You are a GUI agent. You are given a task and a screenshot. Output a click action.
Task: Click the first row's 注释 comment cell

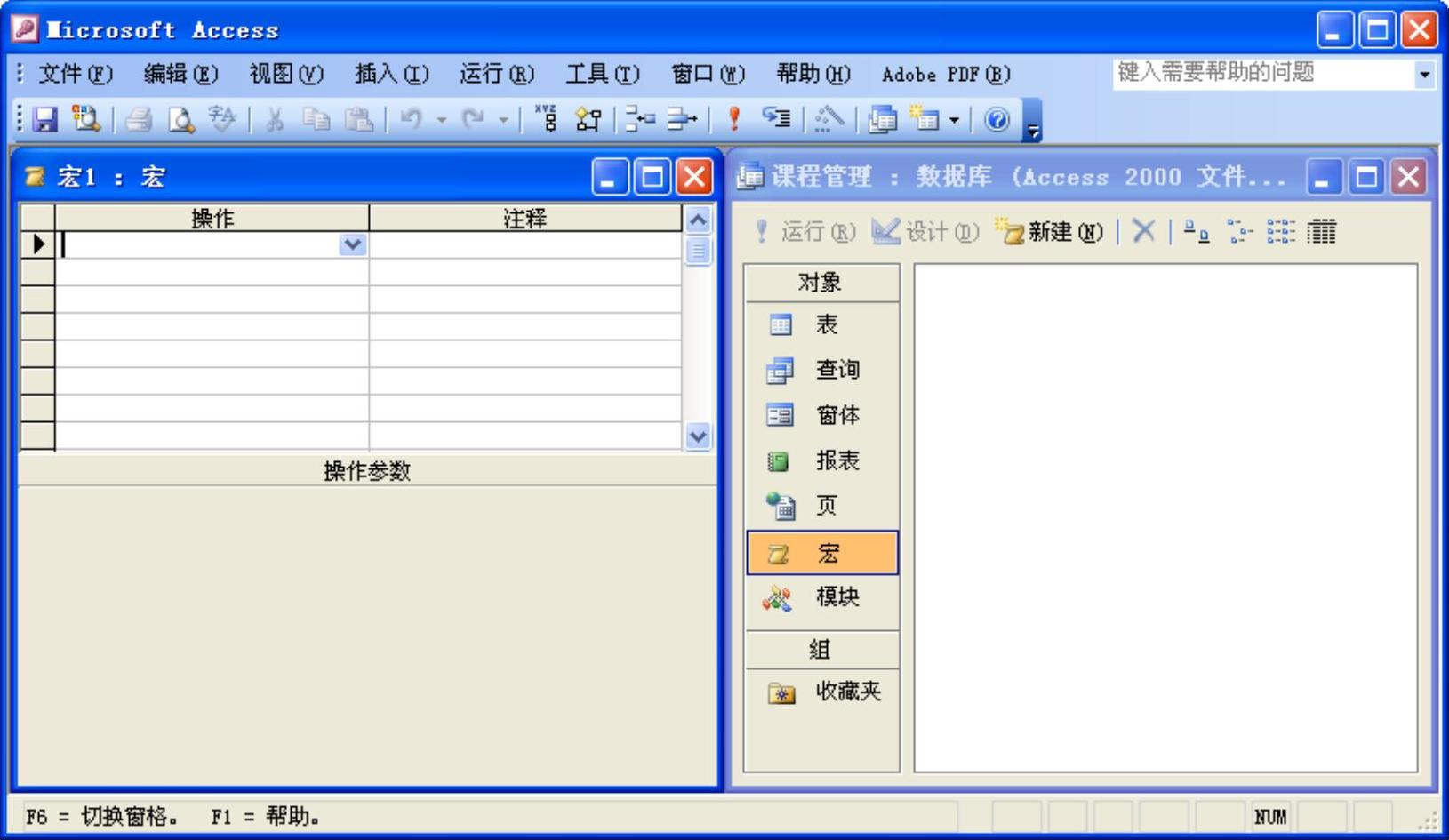(525, 244)
